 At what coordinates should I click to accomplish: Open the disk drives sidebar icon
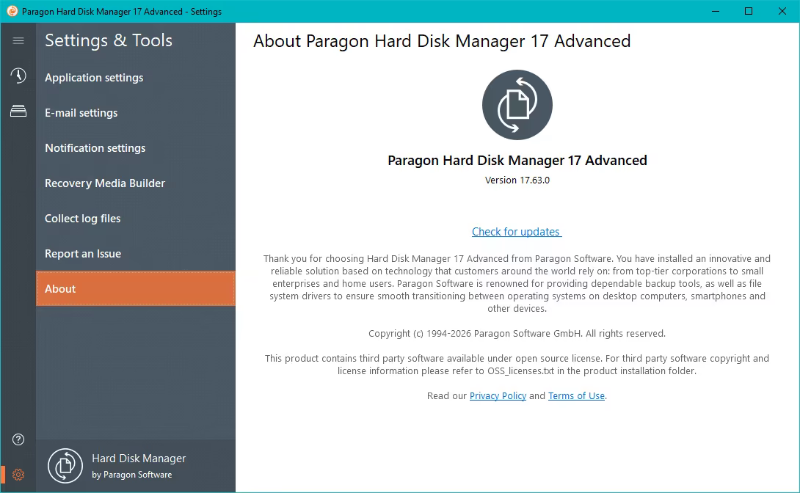coord(18,111)
